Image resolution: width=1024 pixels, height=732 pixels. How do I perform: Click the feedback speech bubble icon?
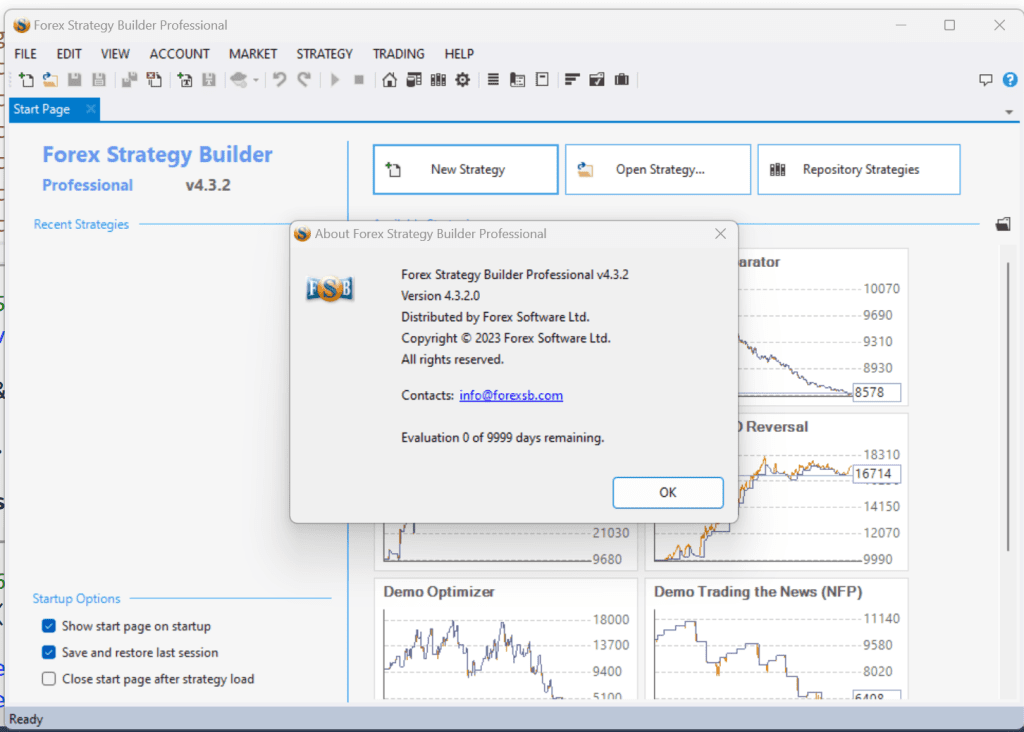click(985, 80)
